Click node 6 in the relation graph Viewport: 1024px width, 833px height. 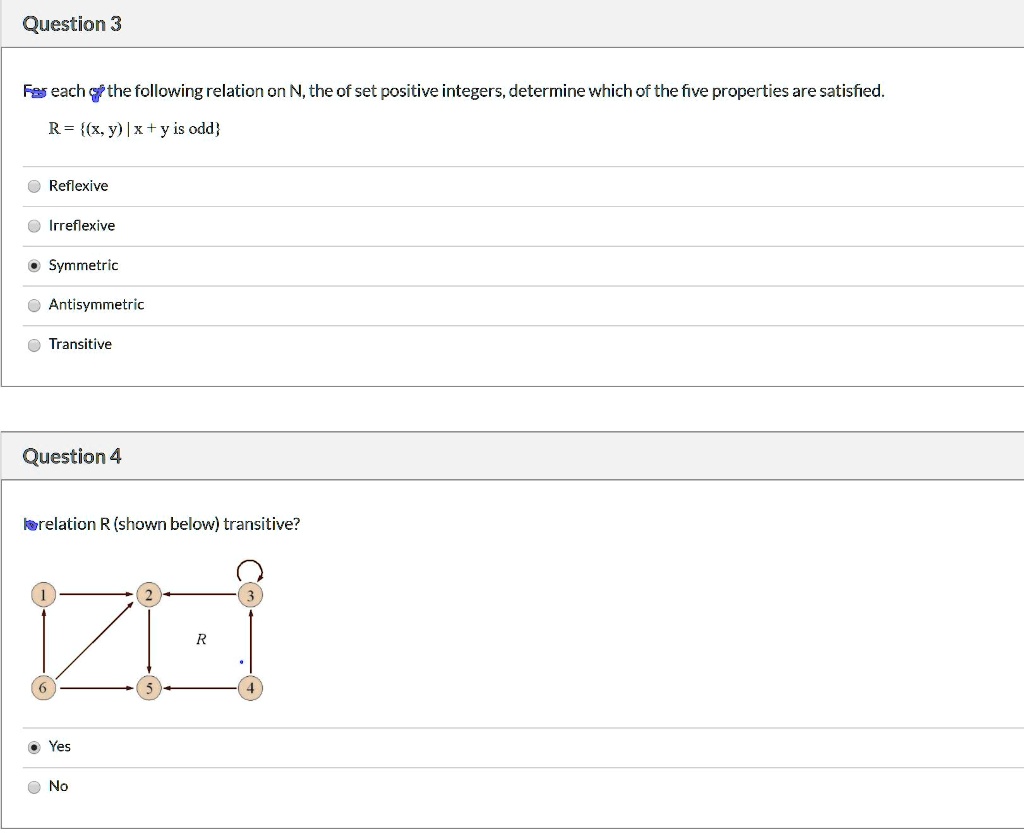tap(42, 688)
